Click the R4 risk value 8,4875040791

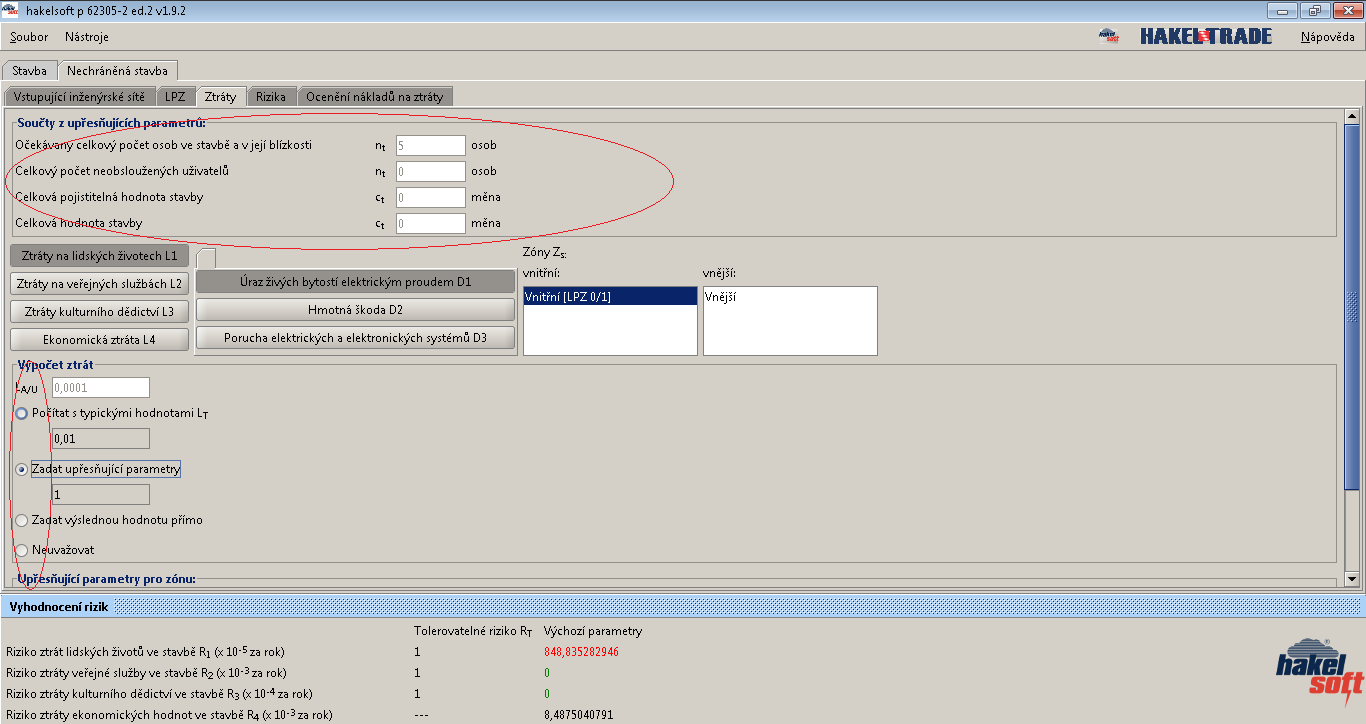[578, 715]
